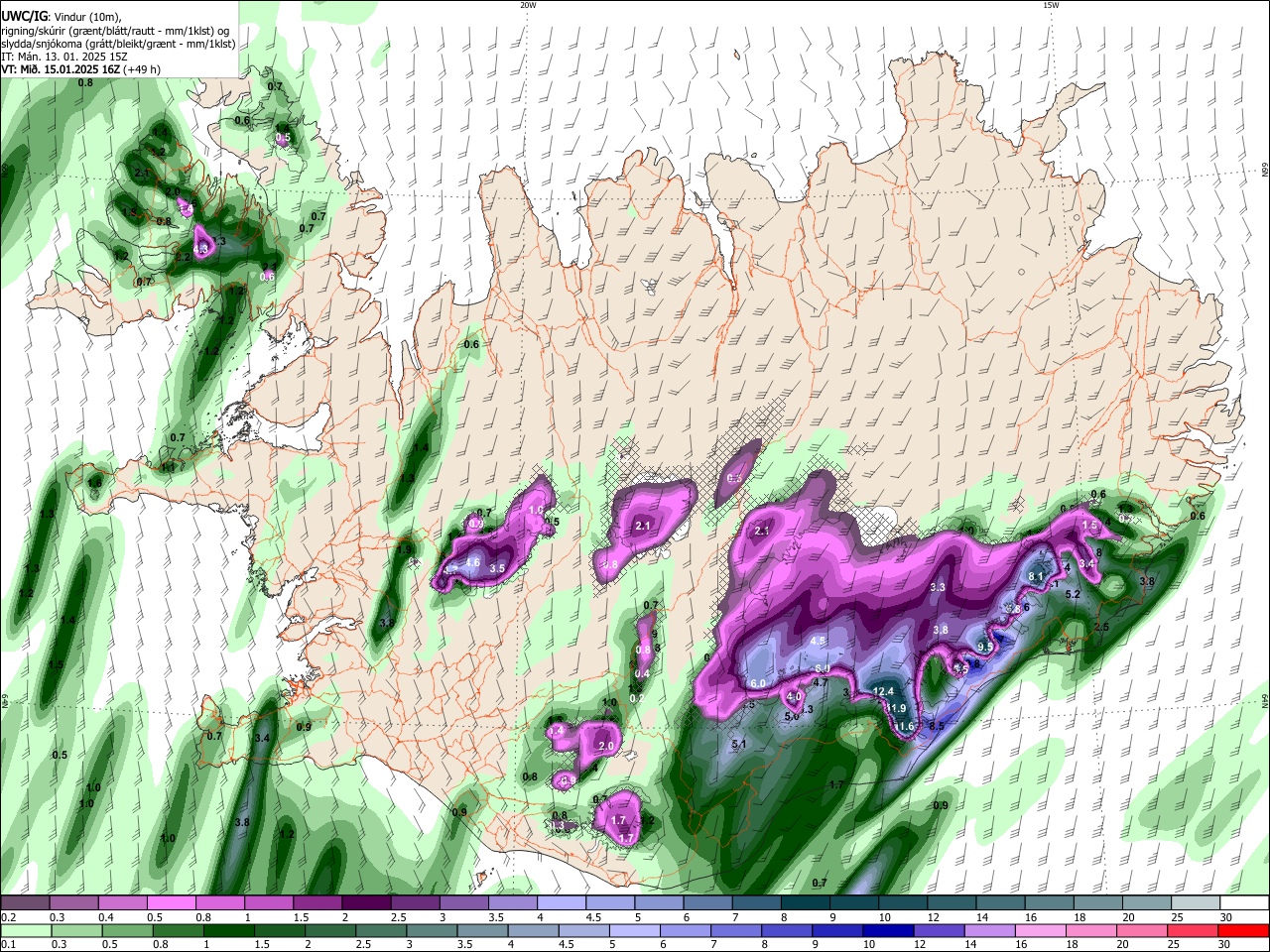Screen dimensions: 1270x952
Task: Click the 11.6 precipitation value on the map
Action: (x=904, y=726)
